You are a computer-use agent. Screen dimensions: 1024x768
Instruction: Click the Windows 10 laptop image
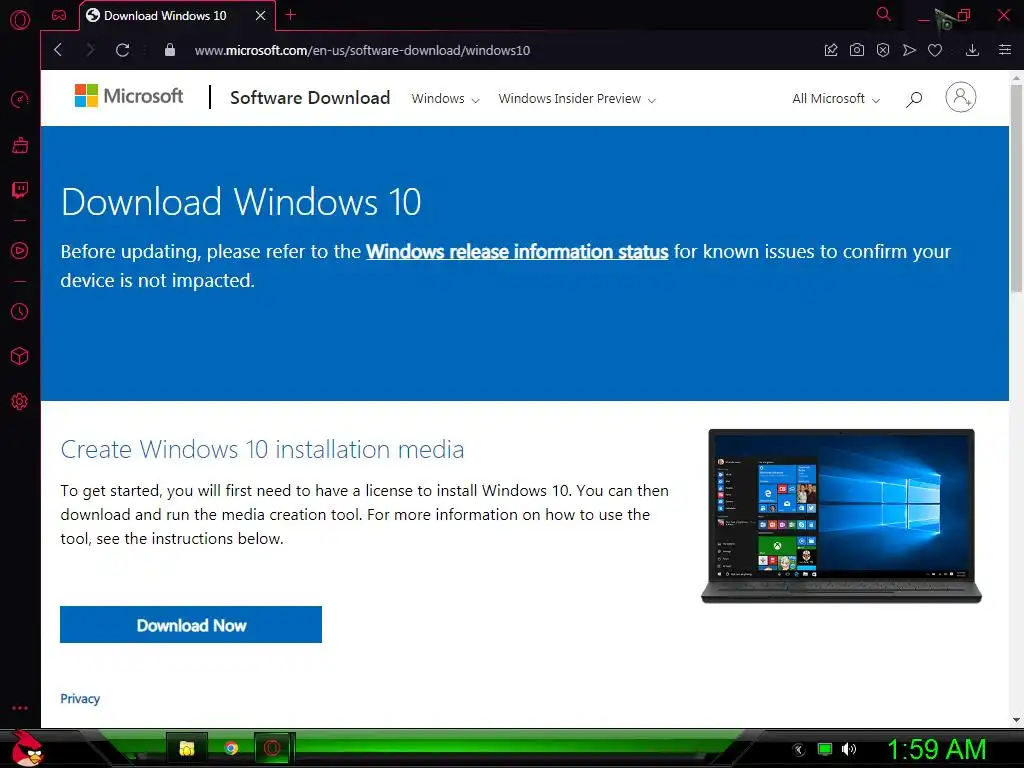(841, 516)
